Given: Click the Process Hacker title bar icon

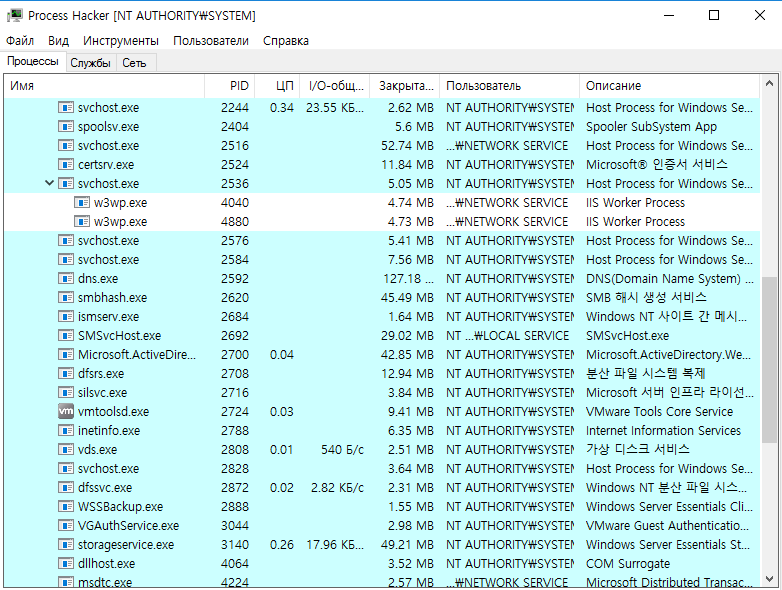Looking at the screenshot, I should click(15, 15).
